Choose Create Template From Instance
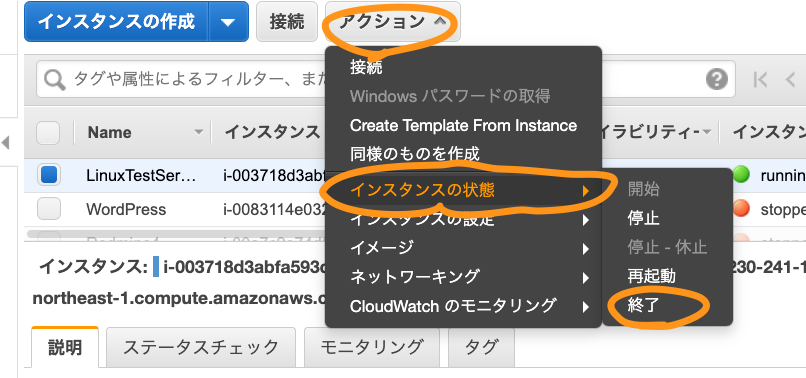Screen dimensions: 806x378 click(463, 125)
